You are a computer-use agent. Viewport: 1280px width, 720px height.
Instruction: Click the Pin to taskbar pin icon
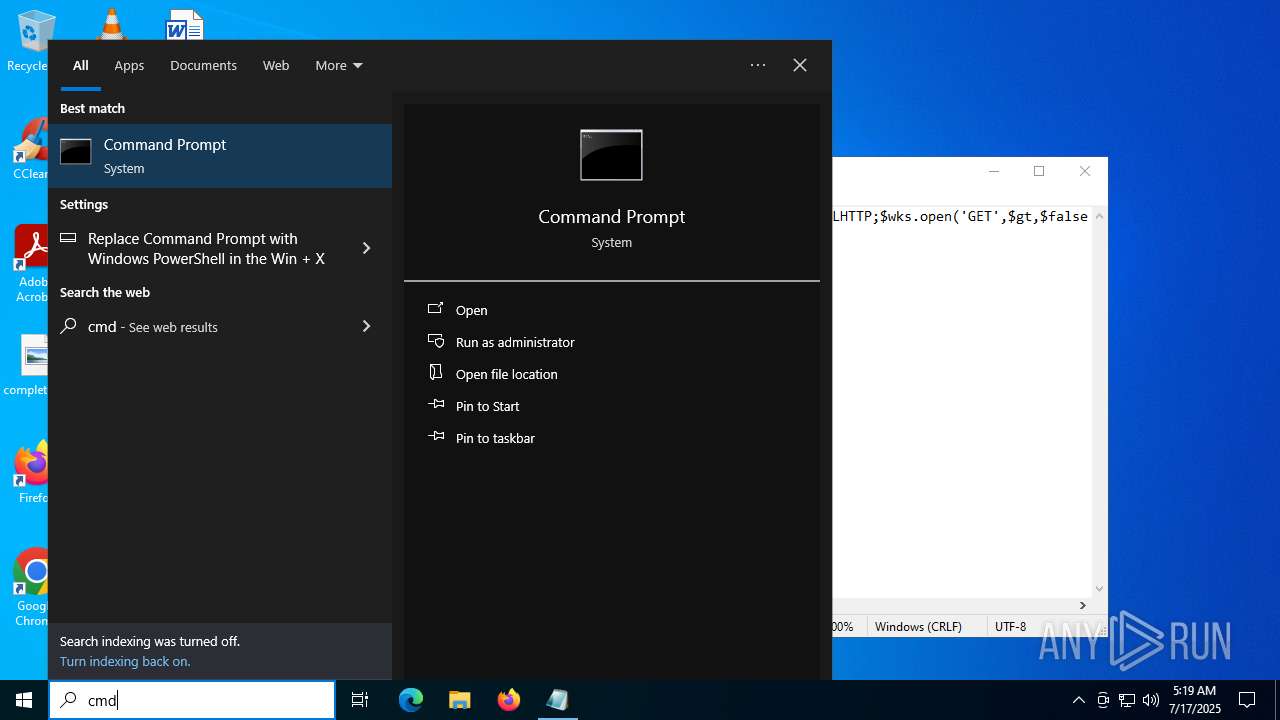tap(436, 437)
